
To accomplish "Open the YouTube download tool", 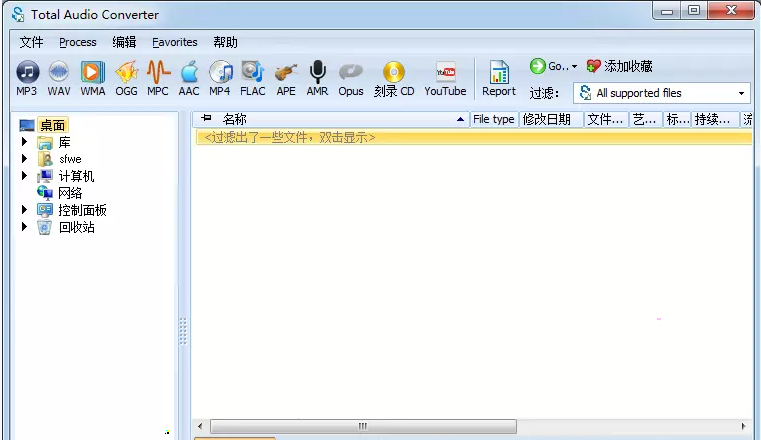I will (x=445, y=78).
